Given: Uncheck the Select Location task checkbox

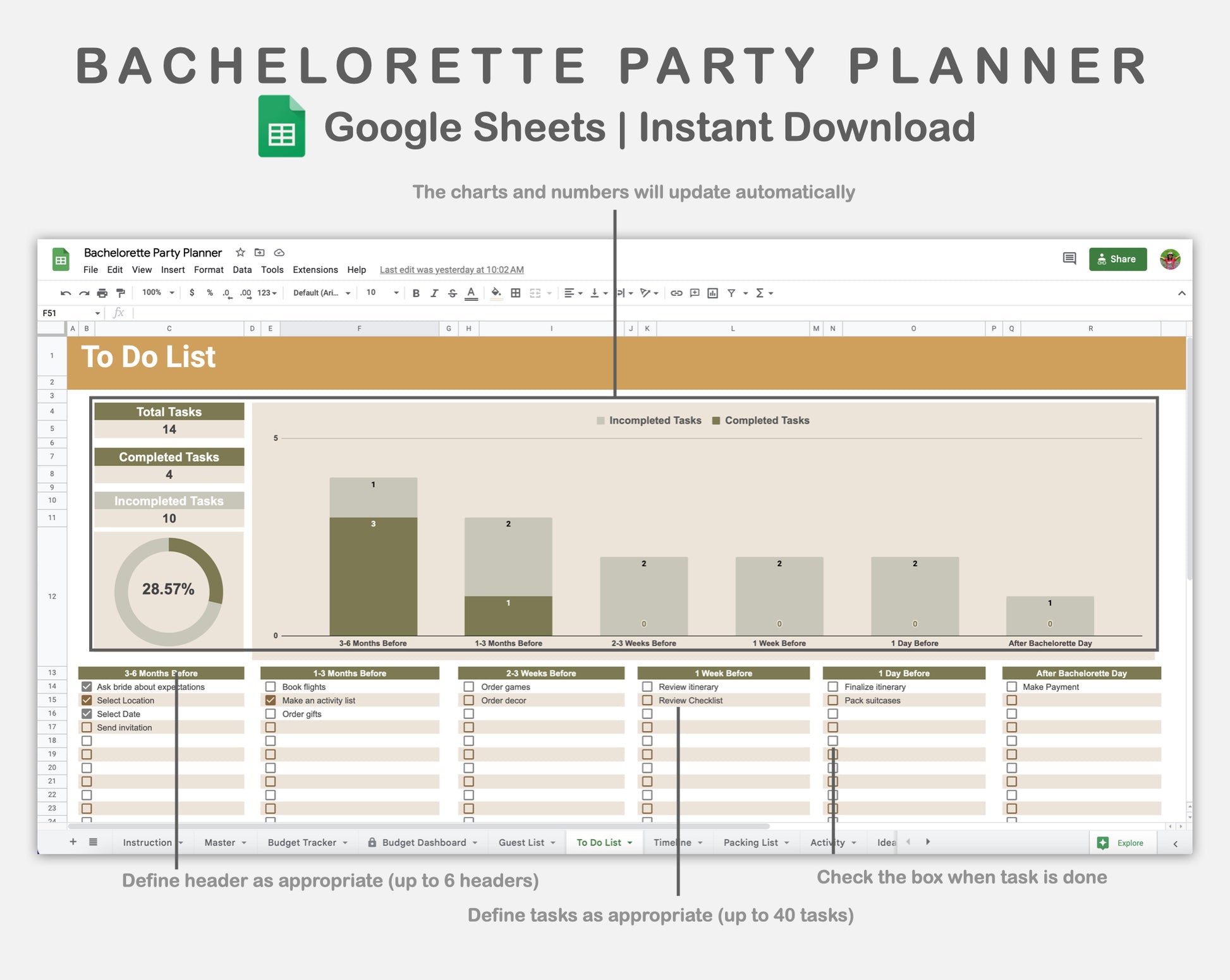Looking at the screenshot, I should (87, 700).
